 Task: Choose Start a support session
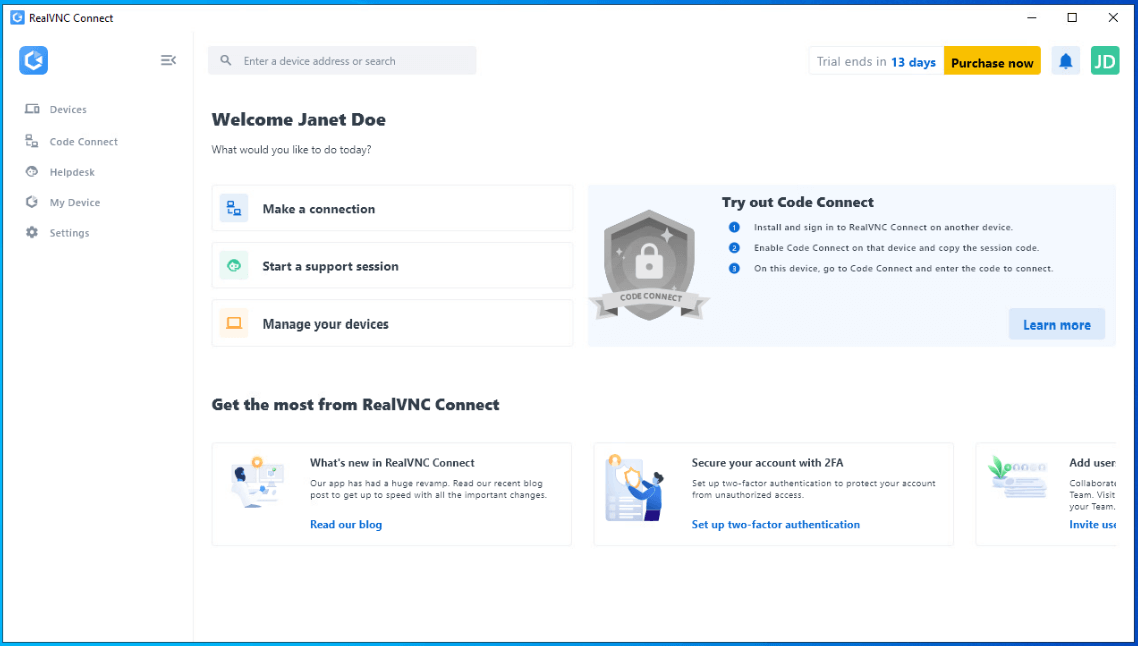tap(392, 266)
